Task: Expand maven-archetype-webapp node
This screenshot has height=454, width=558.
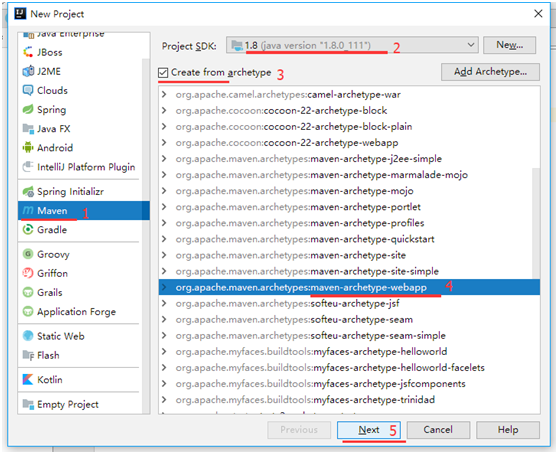Action: point(164,287)
